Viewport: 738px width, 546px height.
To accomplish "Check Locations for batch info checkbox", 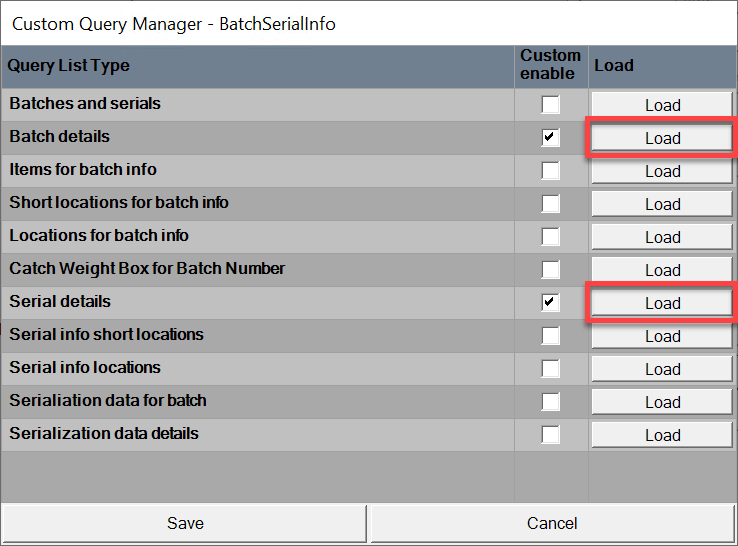I will click(550, 237).
